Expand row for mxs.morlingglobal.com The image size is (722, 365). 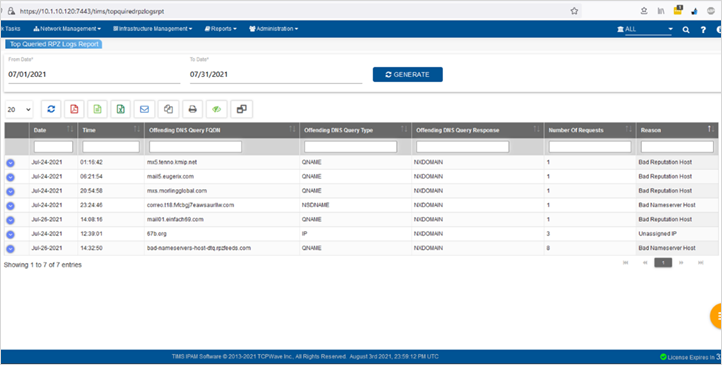[x=10, y=191]
